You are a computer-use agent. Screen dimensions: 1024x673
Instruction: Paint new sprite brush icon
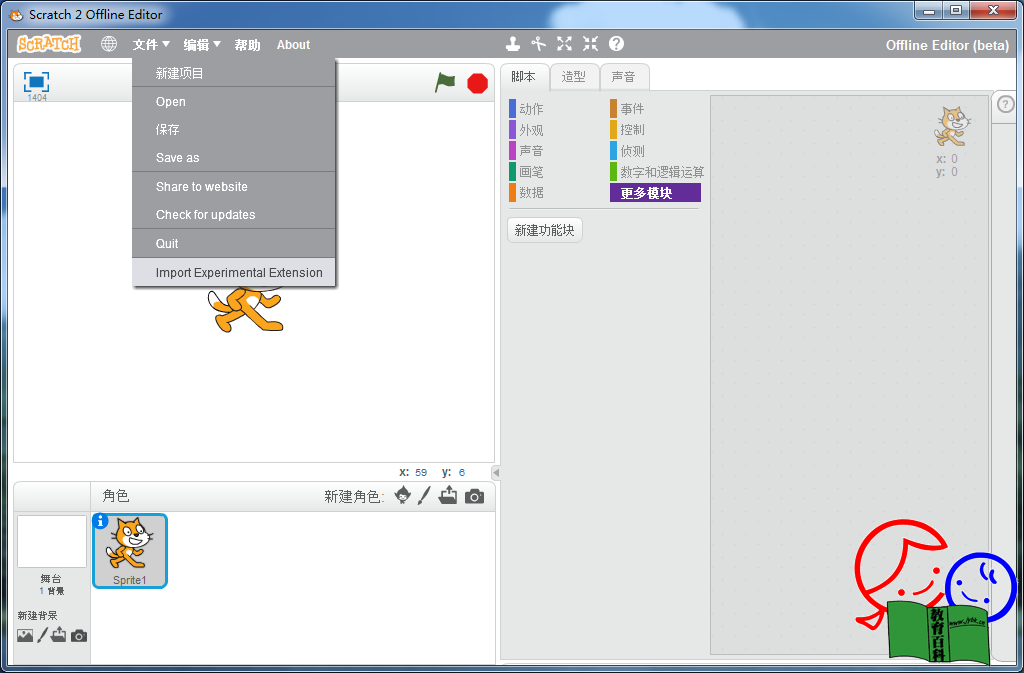424,495
